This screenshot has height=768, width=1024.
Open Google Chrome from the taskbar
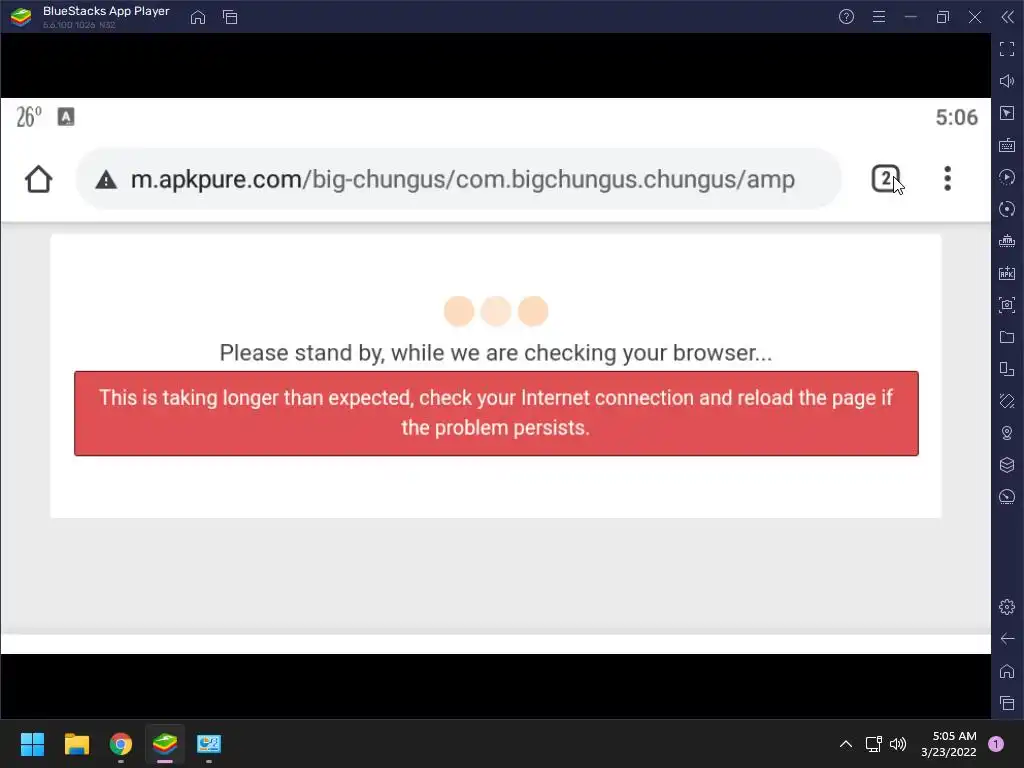pos(121,744)
